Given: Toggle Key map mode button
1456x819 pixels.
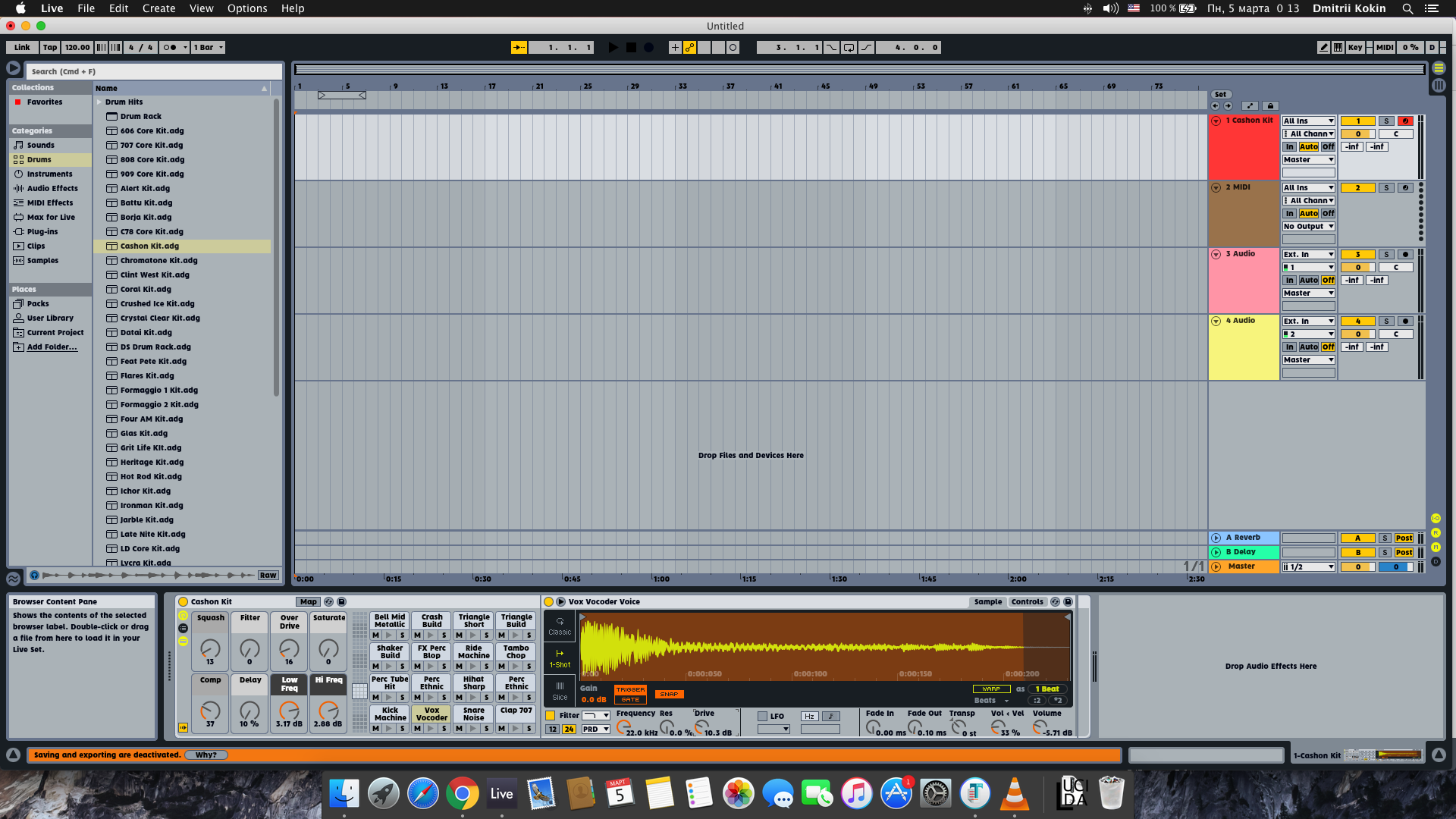Looking at the screenshot, I should point(1354,47).
